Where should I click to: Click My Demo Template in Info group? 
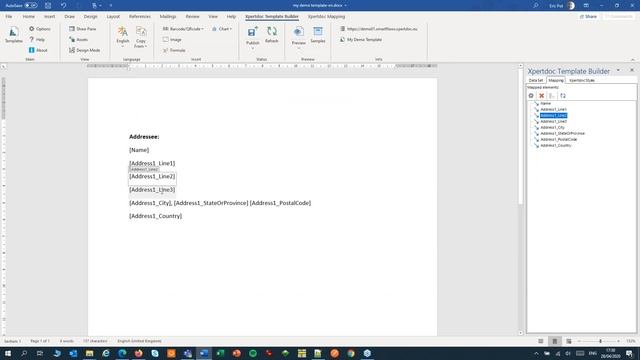click(x=361, y=40)
